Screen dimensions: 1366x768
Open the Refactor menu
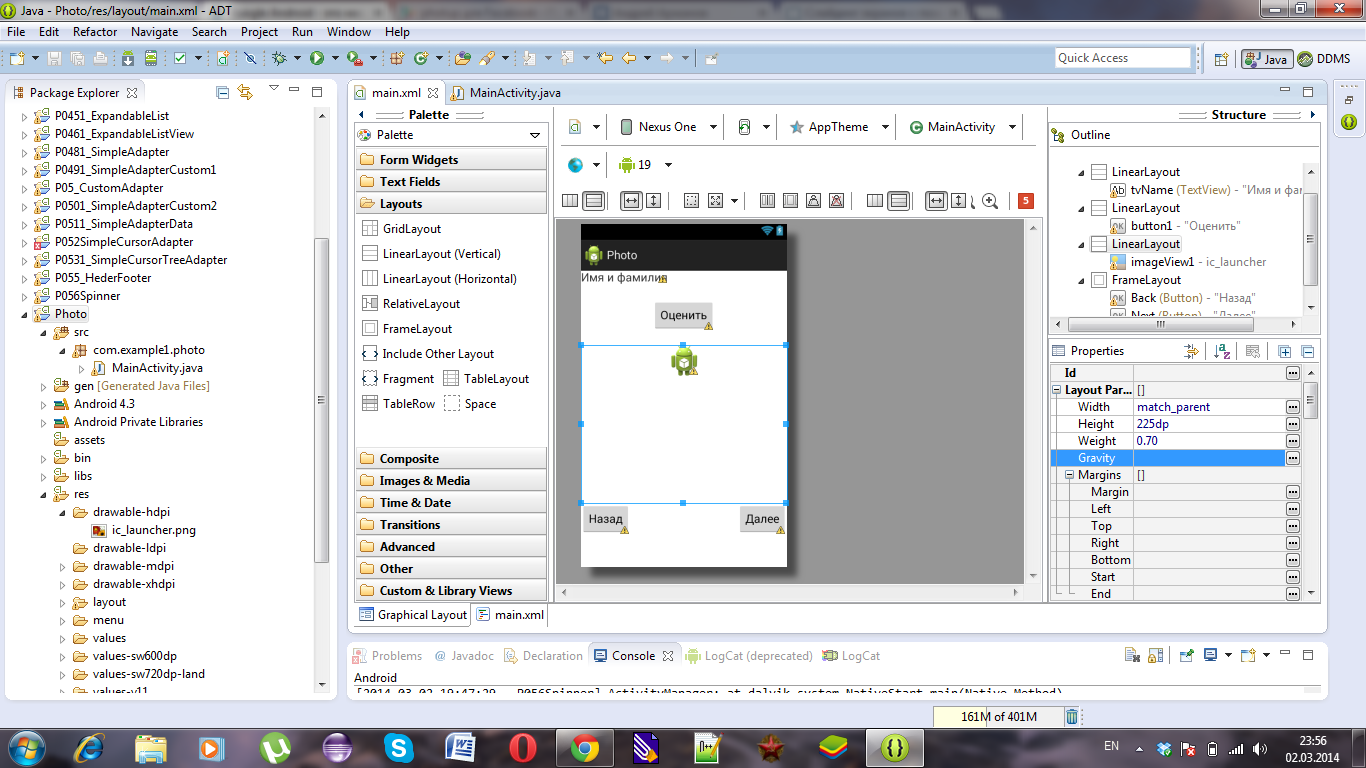pyautogui.click(x=95, y=32)
